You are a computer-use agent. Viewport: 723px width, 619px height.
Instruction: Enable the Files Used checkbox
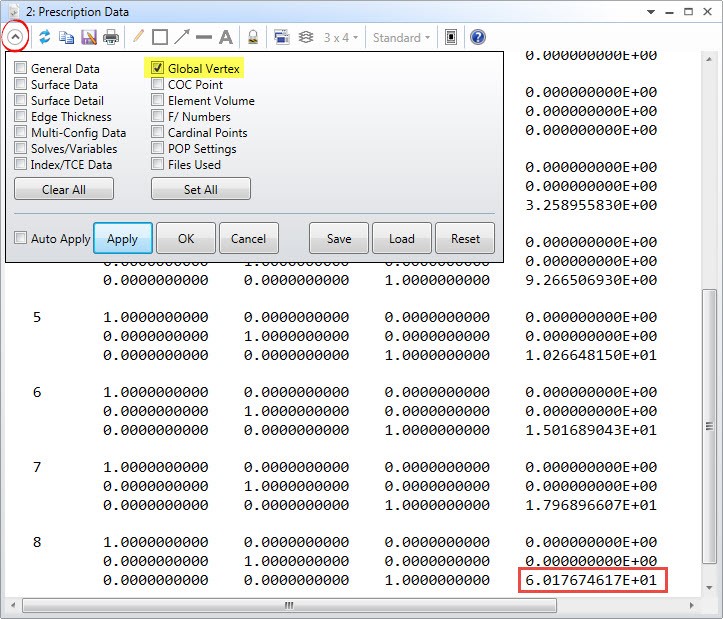coord(157,164)
